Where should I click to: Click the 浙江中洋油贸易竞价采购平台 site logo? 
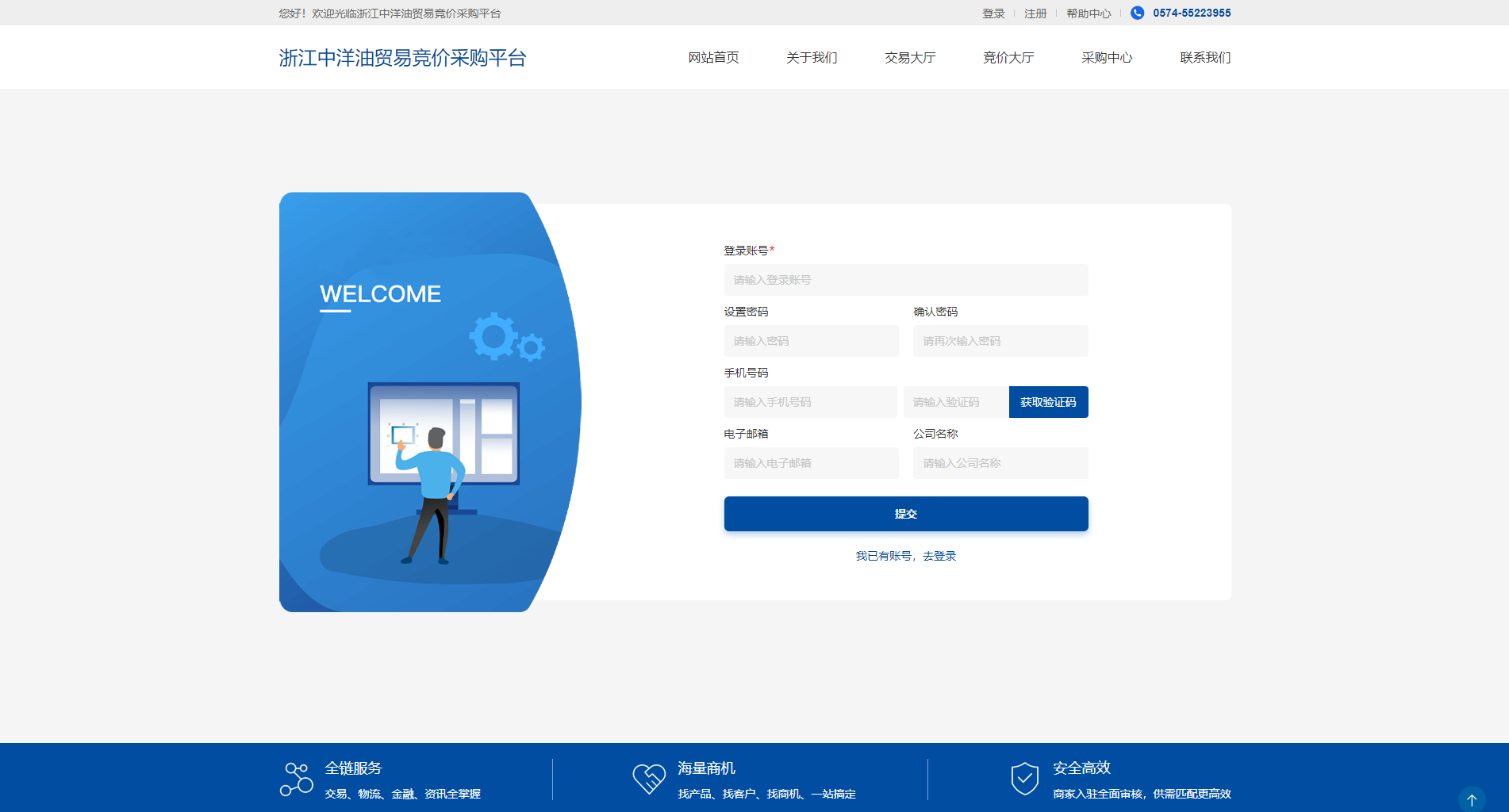coord(402,58)
